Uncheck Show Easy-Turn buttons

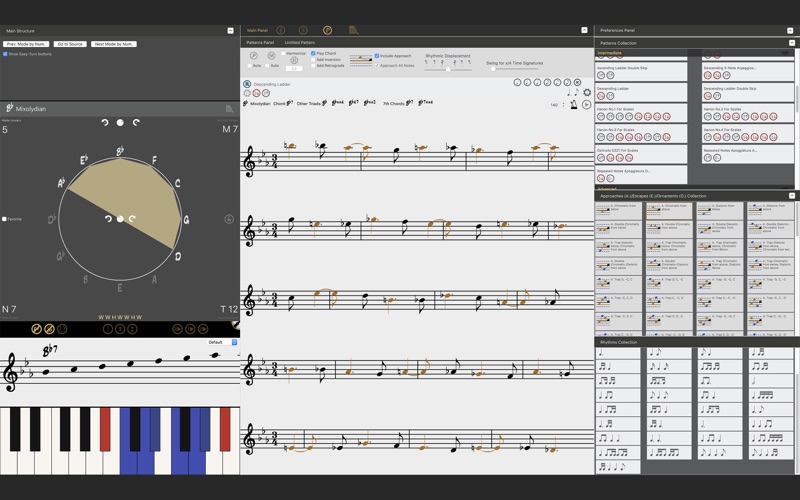5,54
